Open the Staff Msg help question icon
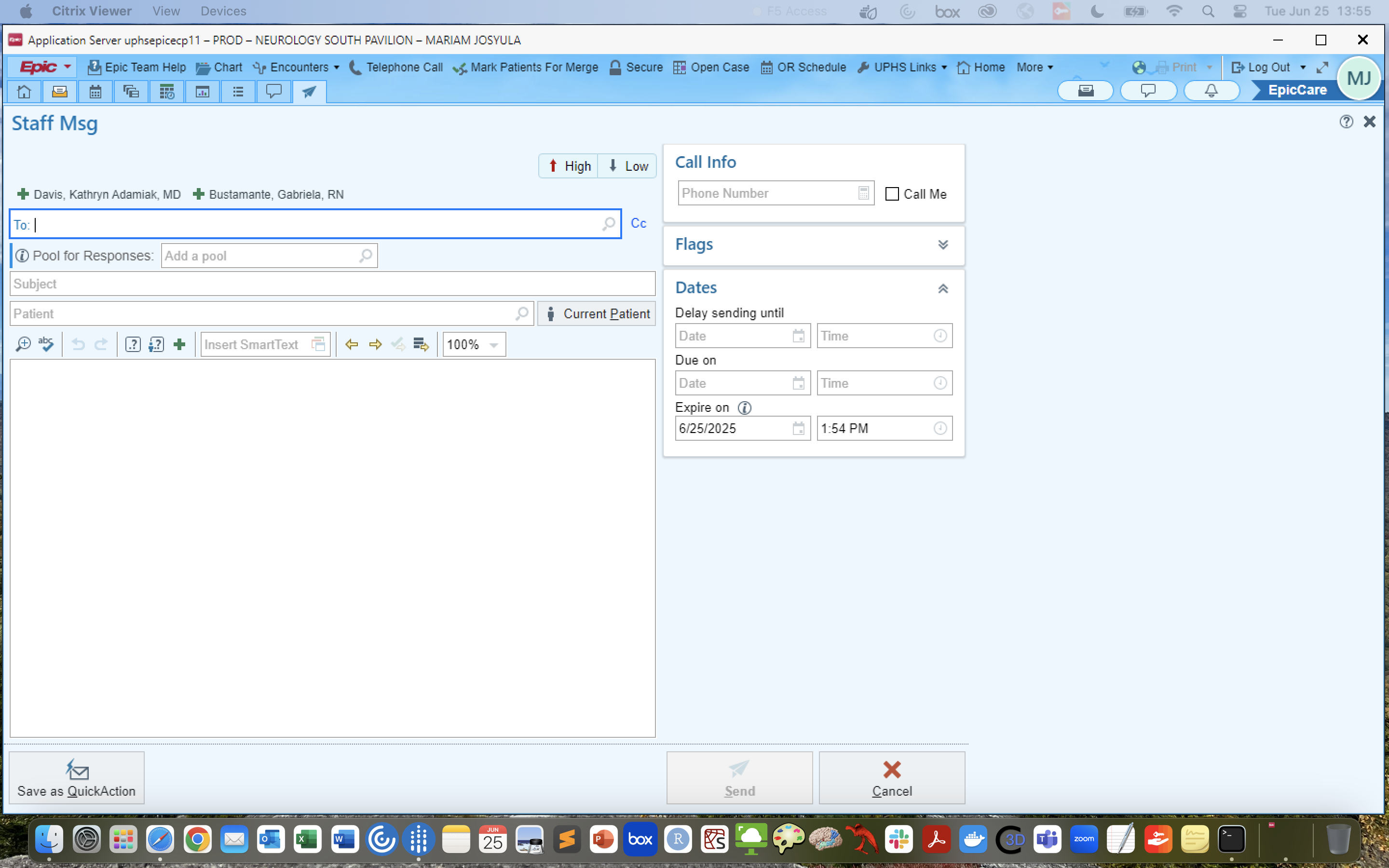 pos(1347,122)
